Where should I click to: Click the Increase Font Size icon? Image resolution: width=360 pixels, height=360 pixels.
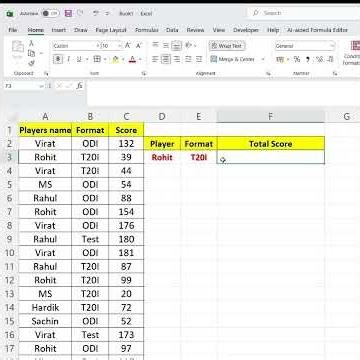tap(128, 46)
